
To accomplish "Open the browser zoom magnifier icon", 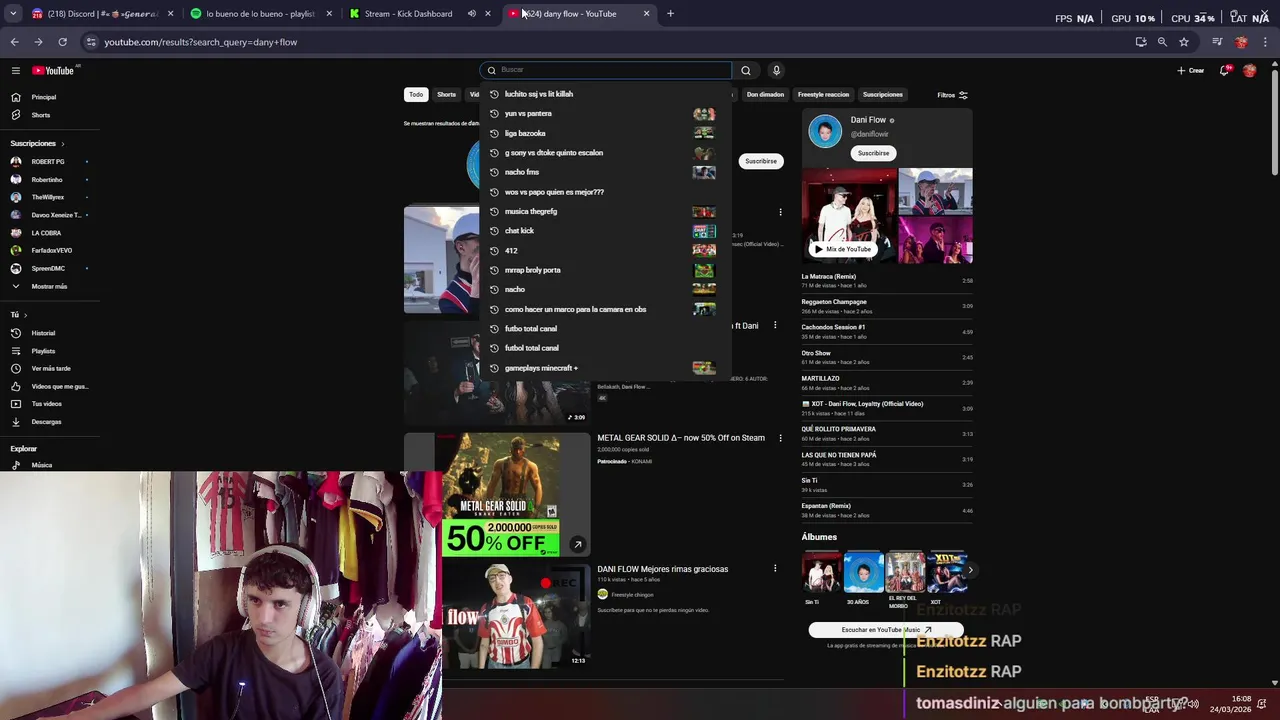I will tap(1162, 42).
